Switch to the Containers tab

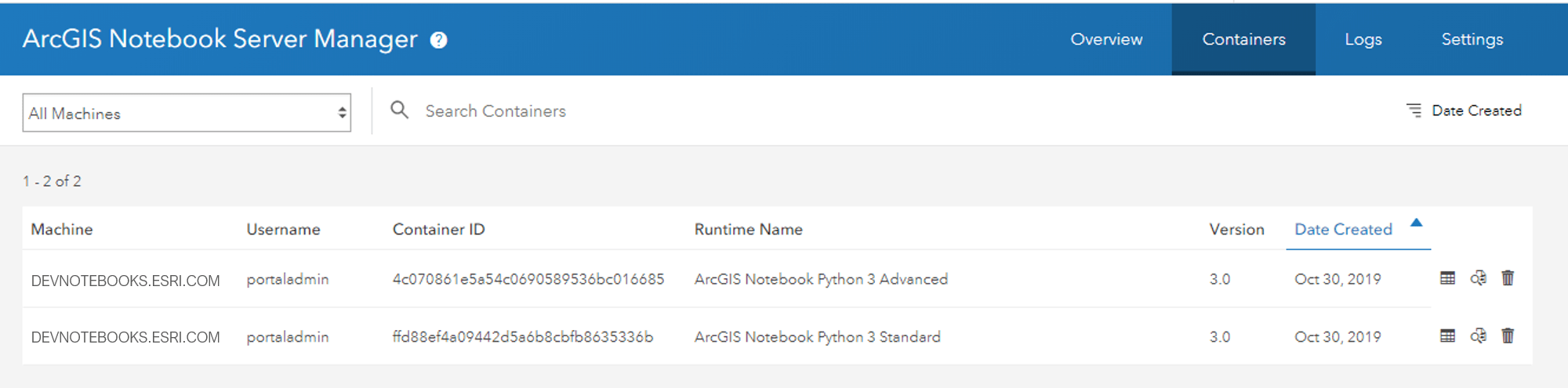[1243, 39]
